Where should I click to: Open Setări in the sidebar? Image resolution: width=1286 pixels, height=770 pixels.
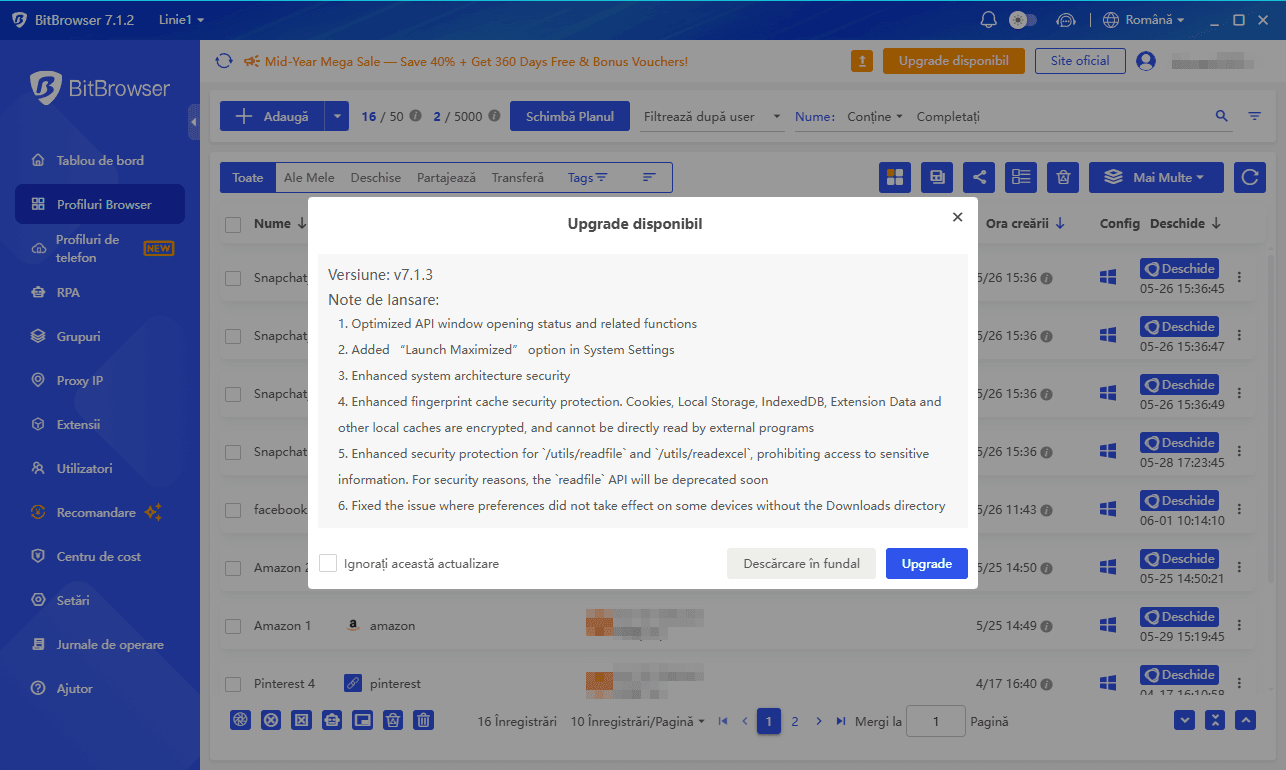100,600
